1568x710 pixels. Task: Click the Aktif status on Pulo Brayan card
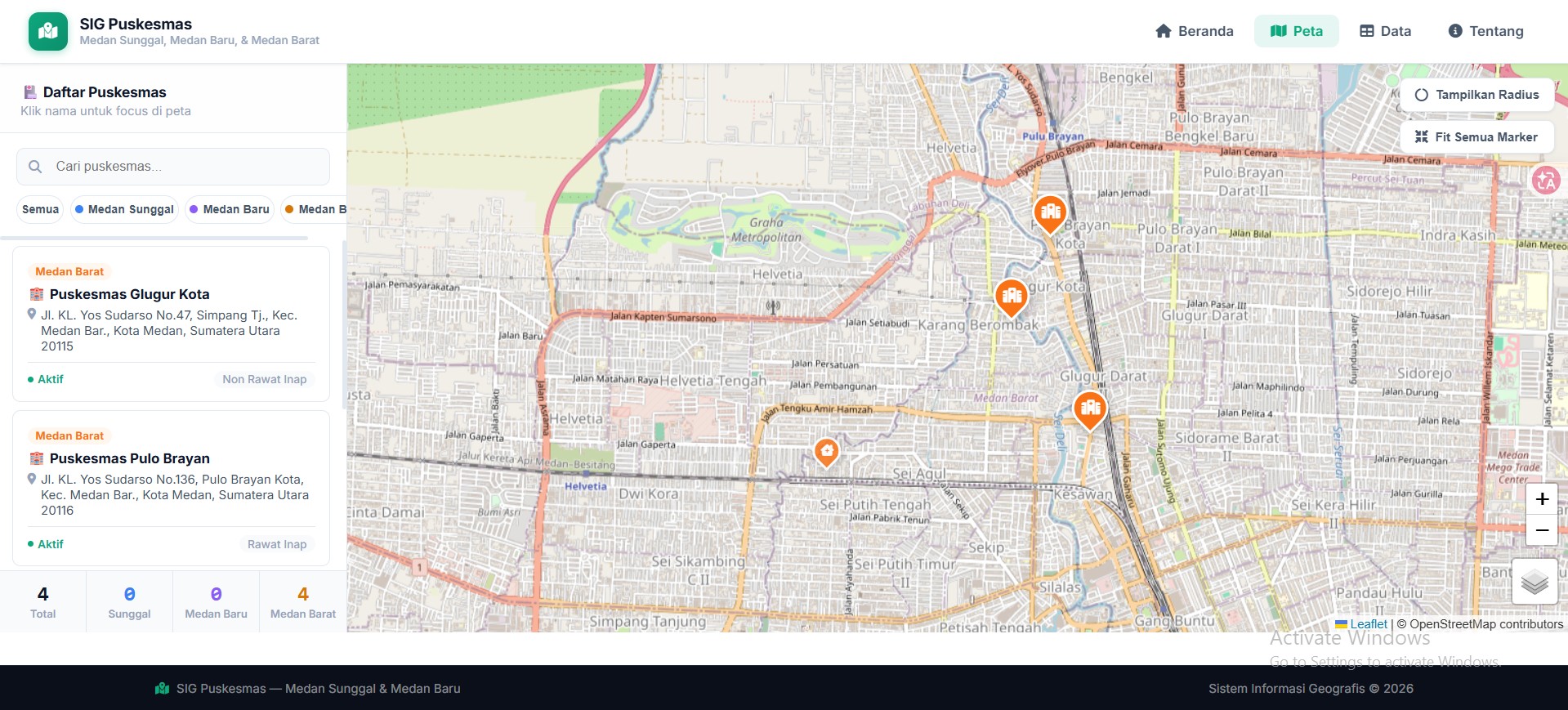46,544
